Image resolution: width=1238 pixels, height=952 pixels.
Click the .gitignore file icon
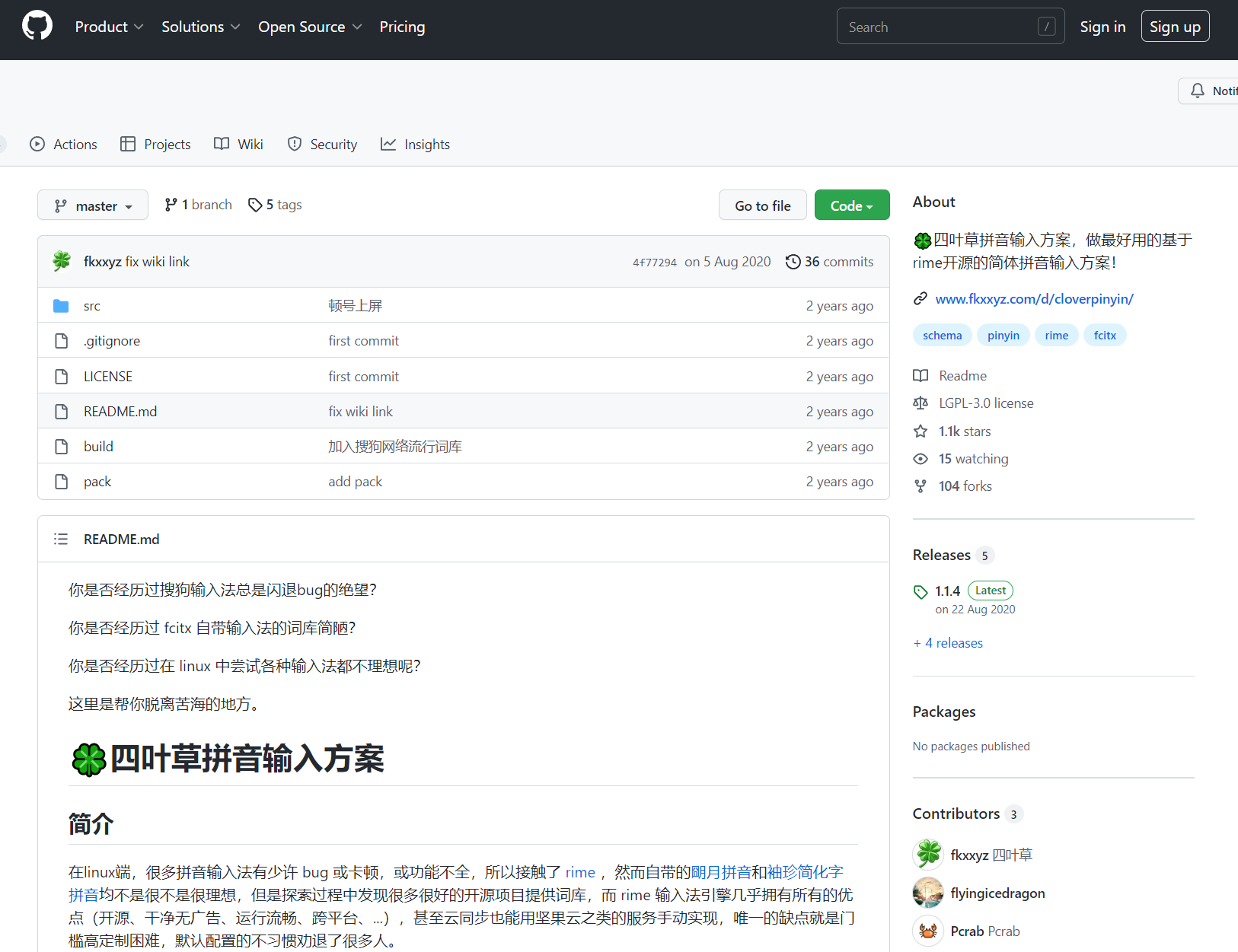(61, 341)
